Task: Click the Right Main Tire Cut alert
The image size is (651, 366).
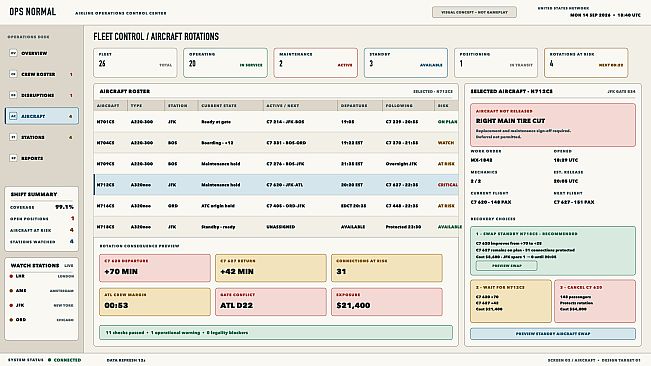Action: click(x=553, y=125)
